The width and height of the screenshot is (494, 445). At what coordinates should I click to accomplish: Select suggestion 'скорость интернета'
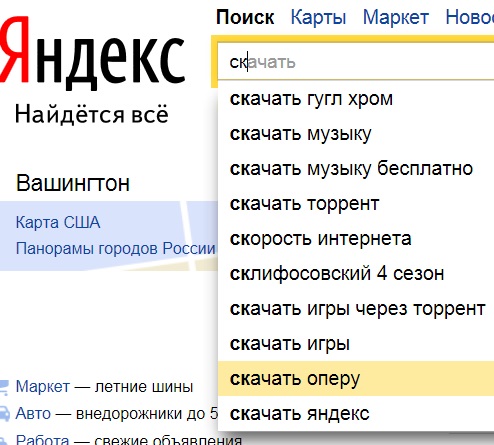coord(356,239)
